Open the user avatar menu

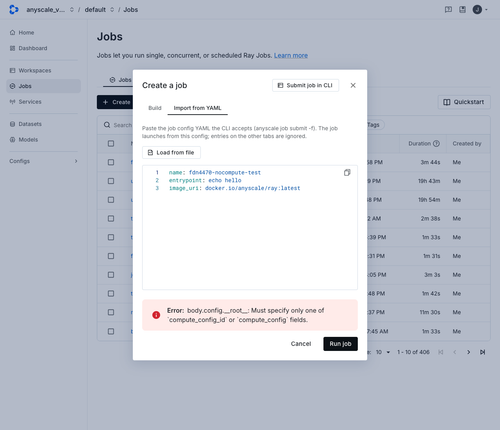click(x=480, y=9)
